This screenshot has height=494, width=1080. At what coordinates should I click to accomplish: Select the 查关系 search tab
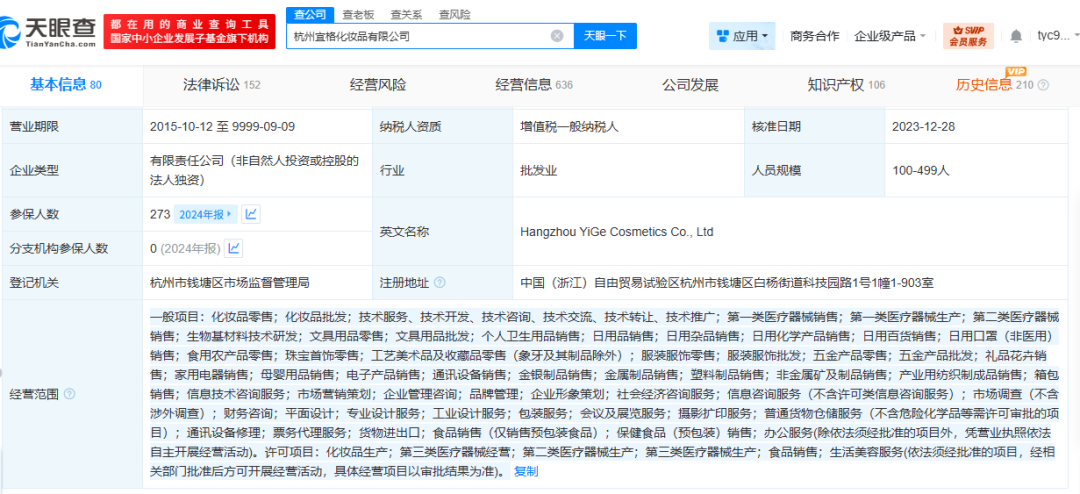406,14
